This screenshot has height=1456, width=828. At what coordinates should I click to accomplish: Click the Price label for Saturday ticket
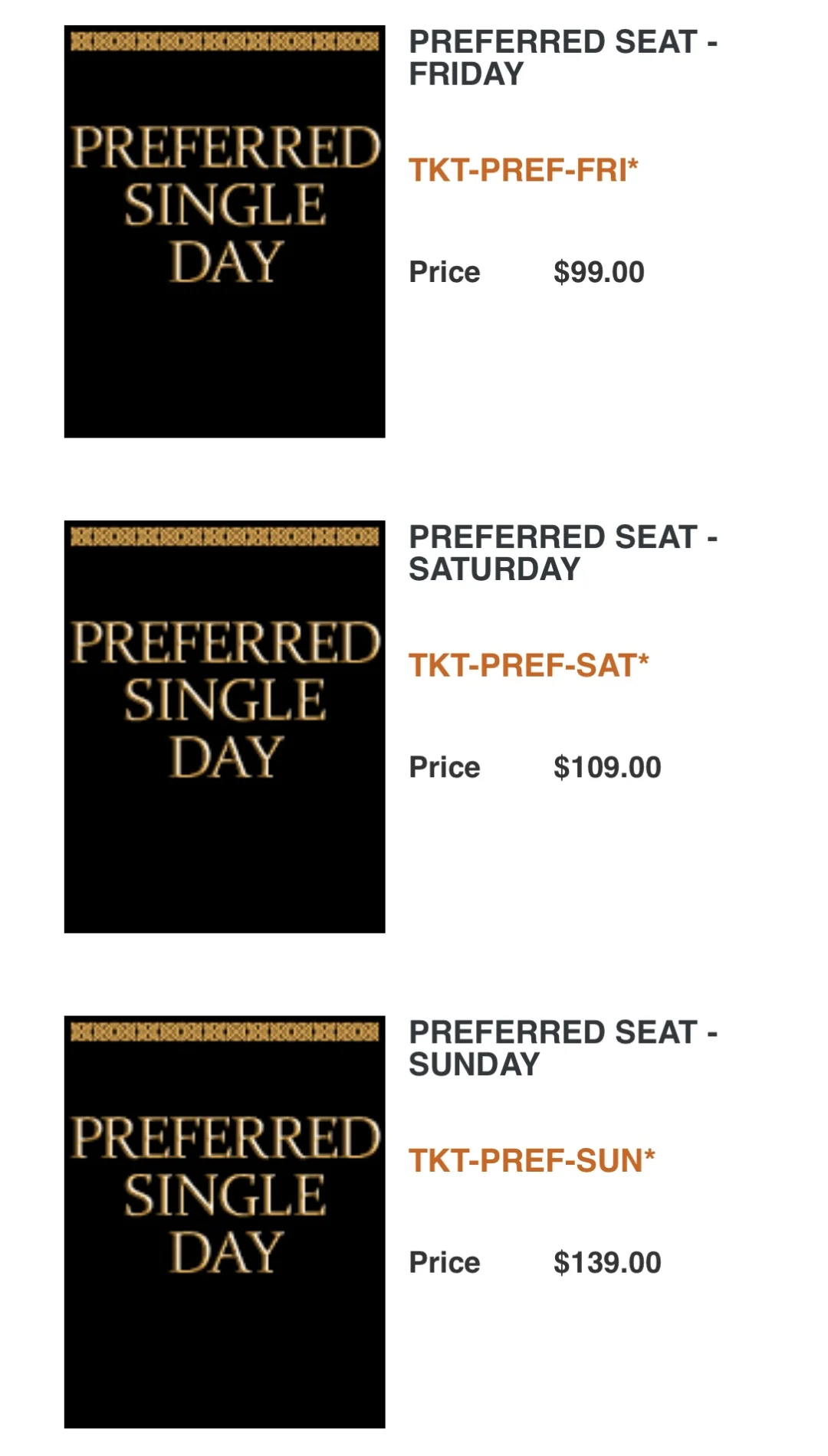pos(445,767)
